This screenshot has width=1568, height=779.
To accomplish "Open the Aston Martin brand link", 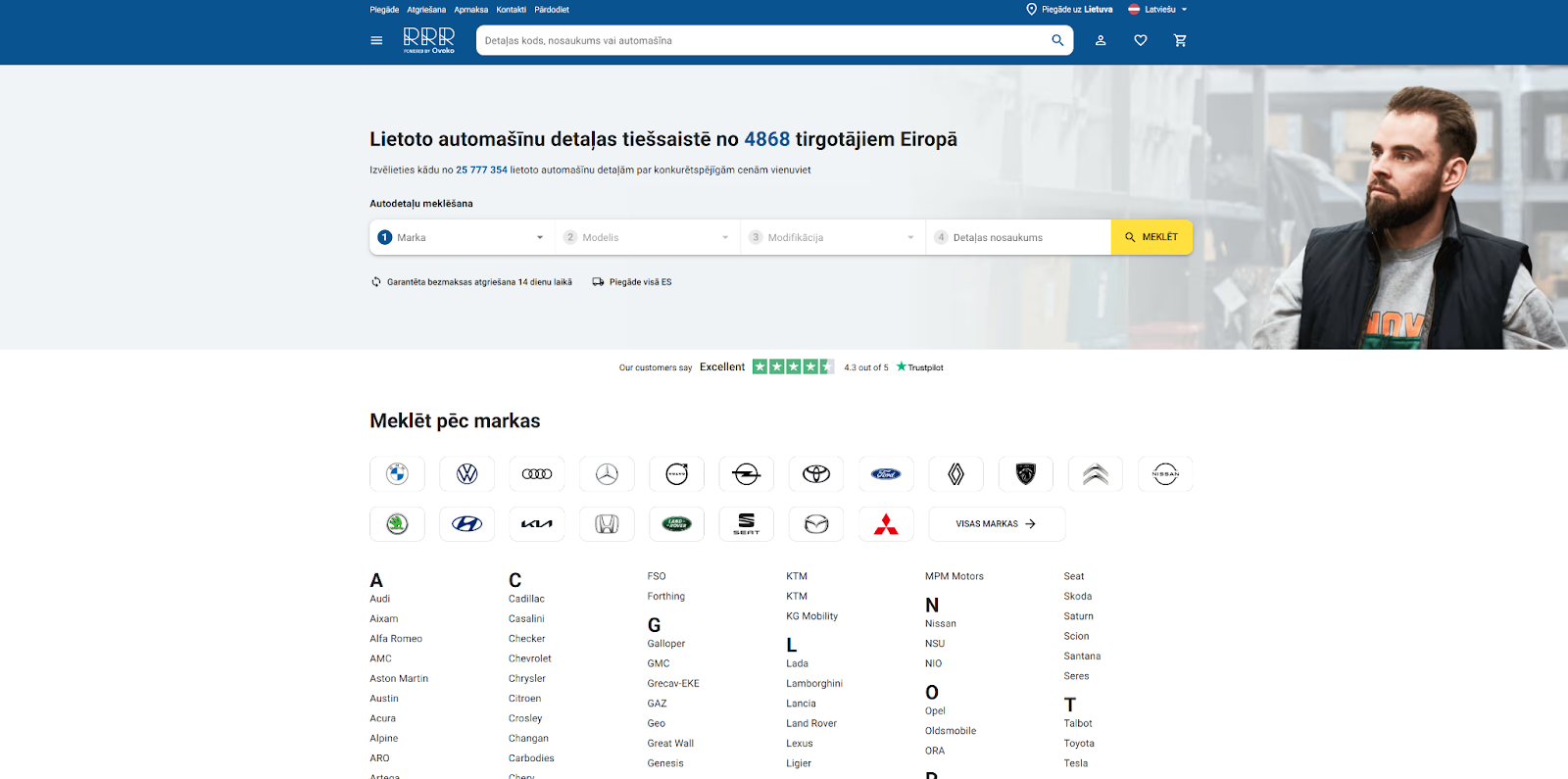I will (399, 679).
